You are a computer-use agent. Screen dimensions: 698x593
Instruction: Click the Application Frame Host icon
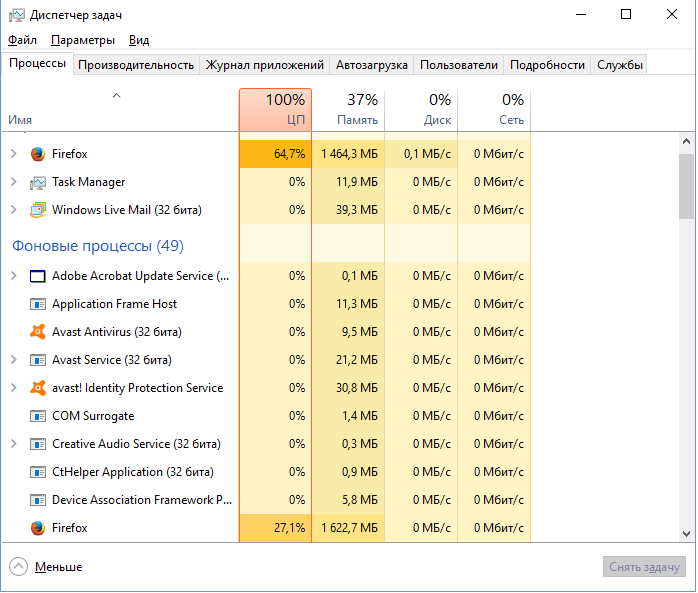click(x=38, y=304)
